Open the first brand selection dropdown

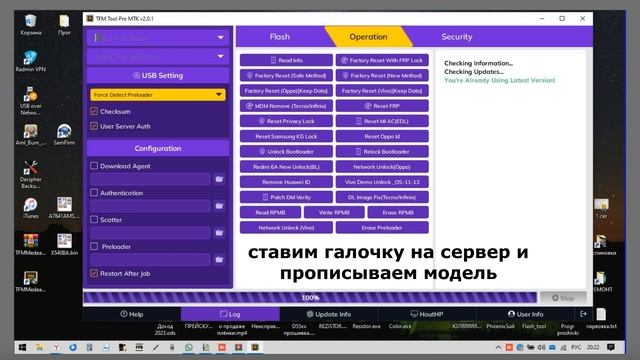click(x=158, y=38)
